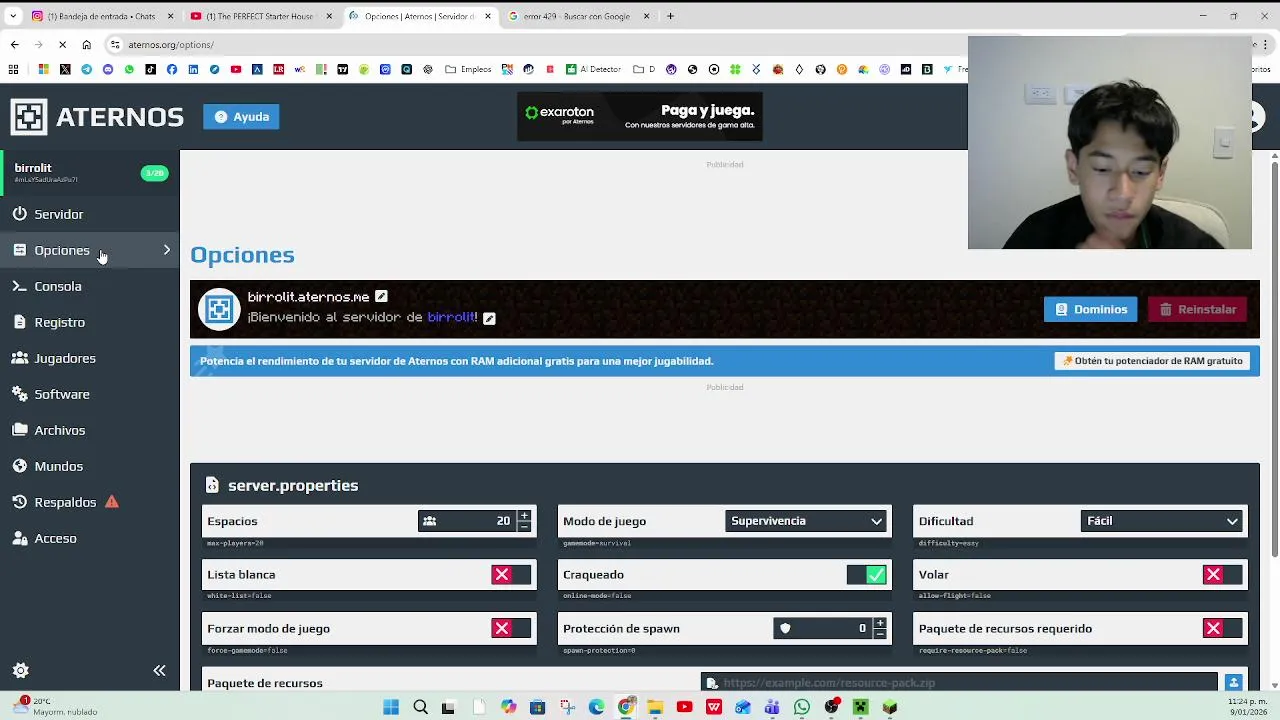Decrease Espacios player slots with minus
The image size is (1280, 720).
[x=524, y=526]
